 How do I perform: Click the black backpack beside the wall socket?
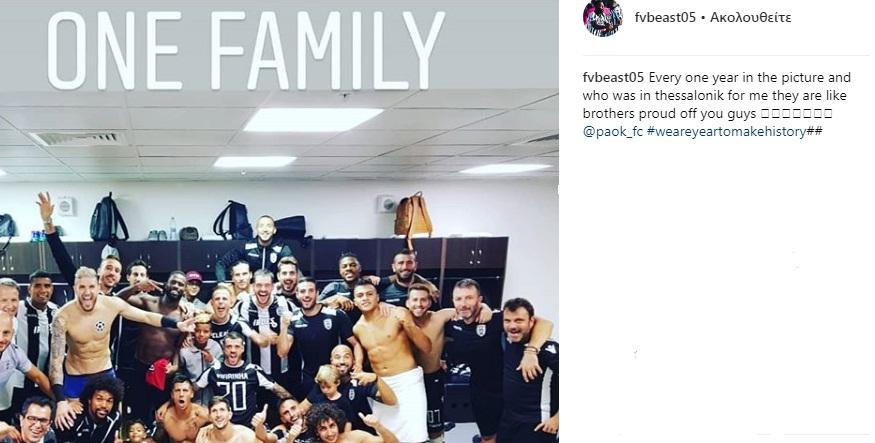pyautogui.click(x=109, y=218)
